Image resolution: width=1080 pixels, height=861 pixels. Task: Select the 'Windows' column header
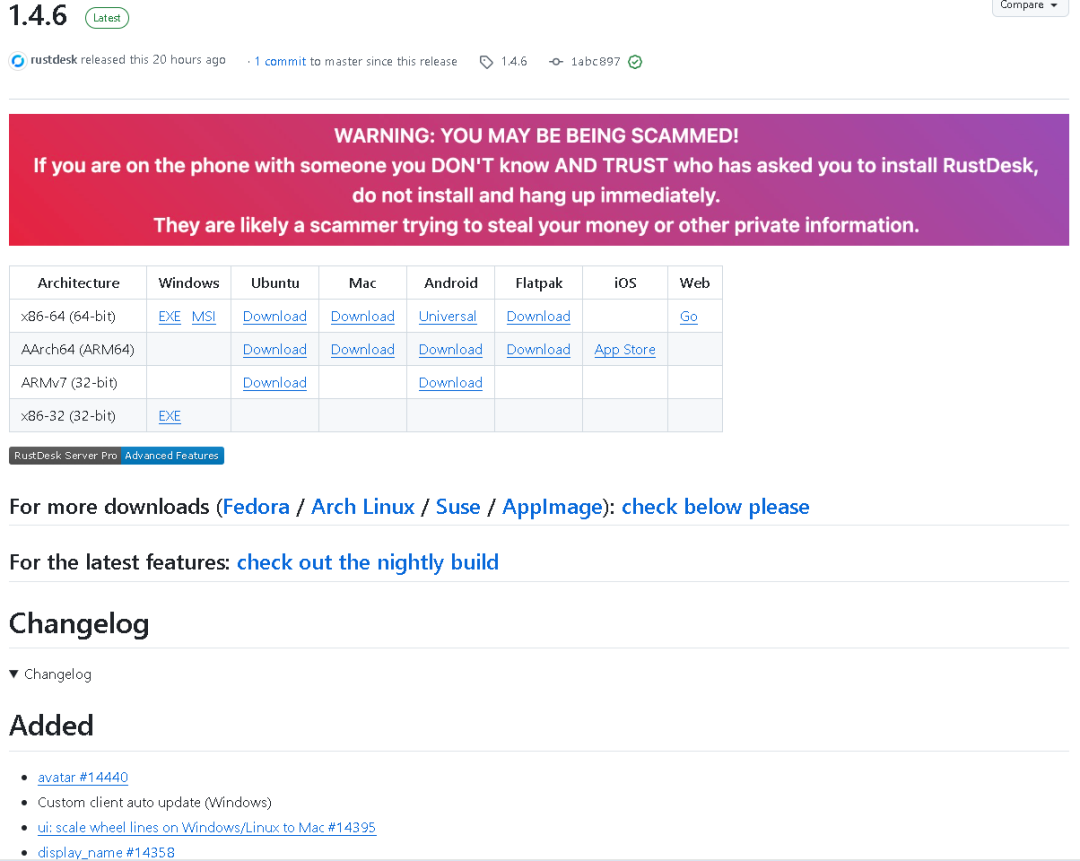(x=189, y=283)
